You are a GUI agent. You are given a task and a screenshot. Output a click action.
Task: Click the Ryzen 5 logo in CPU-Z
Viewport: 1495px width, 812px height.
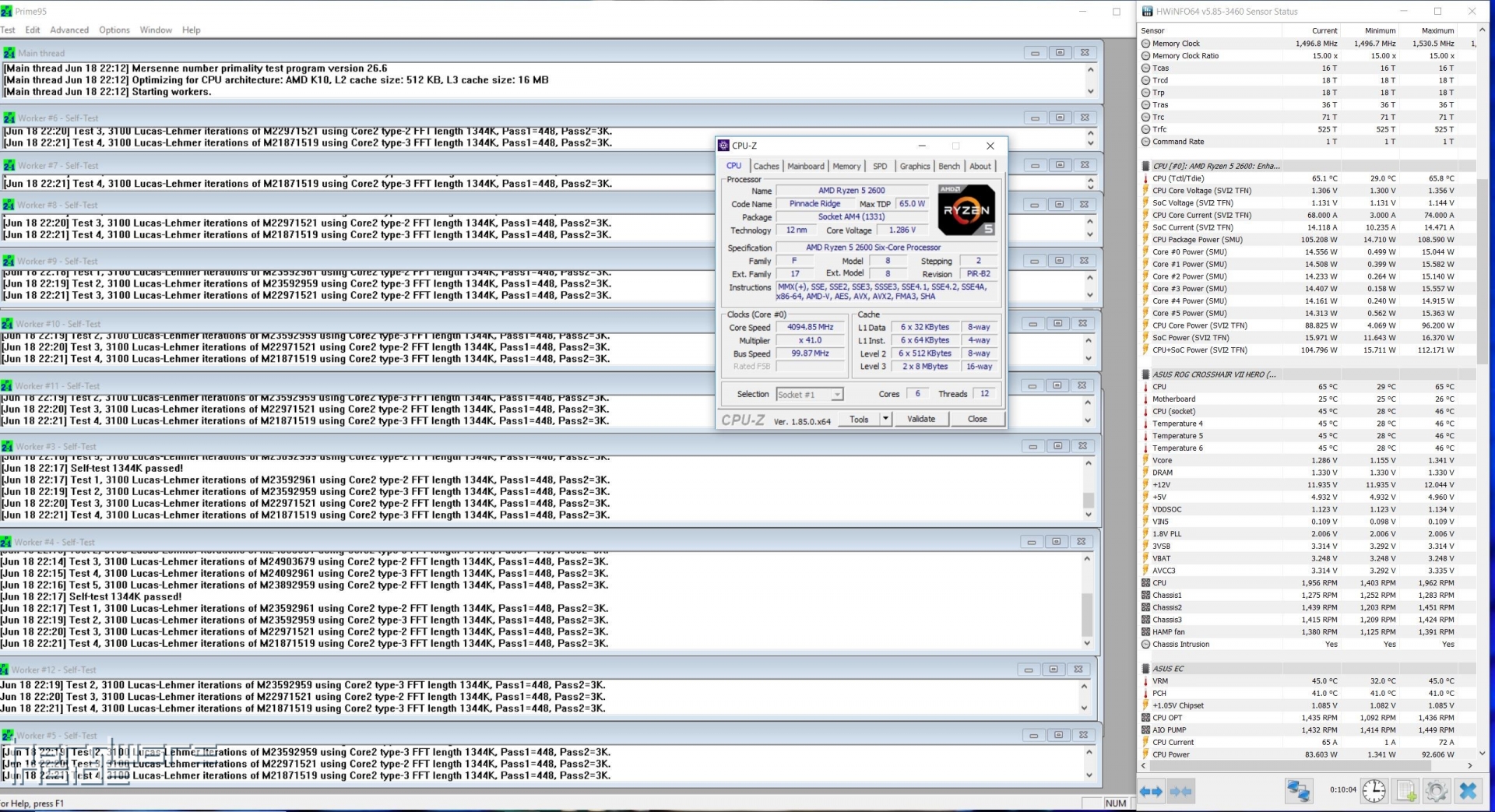966,210
